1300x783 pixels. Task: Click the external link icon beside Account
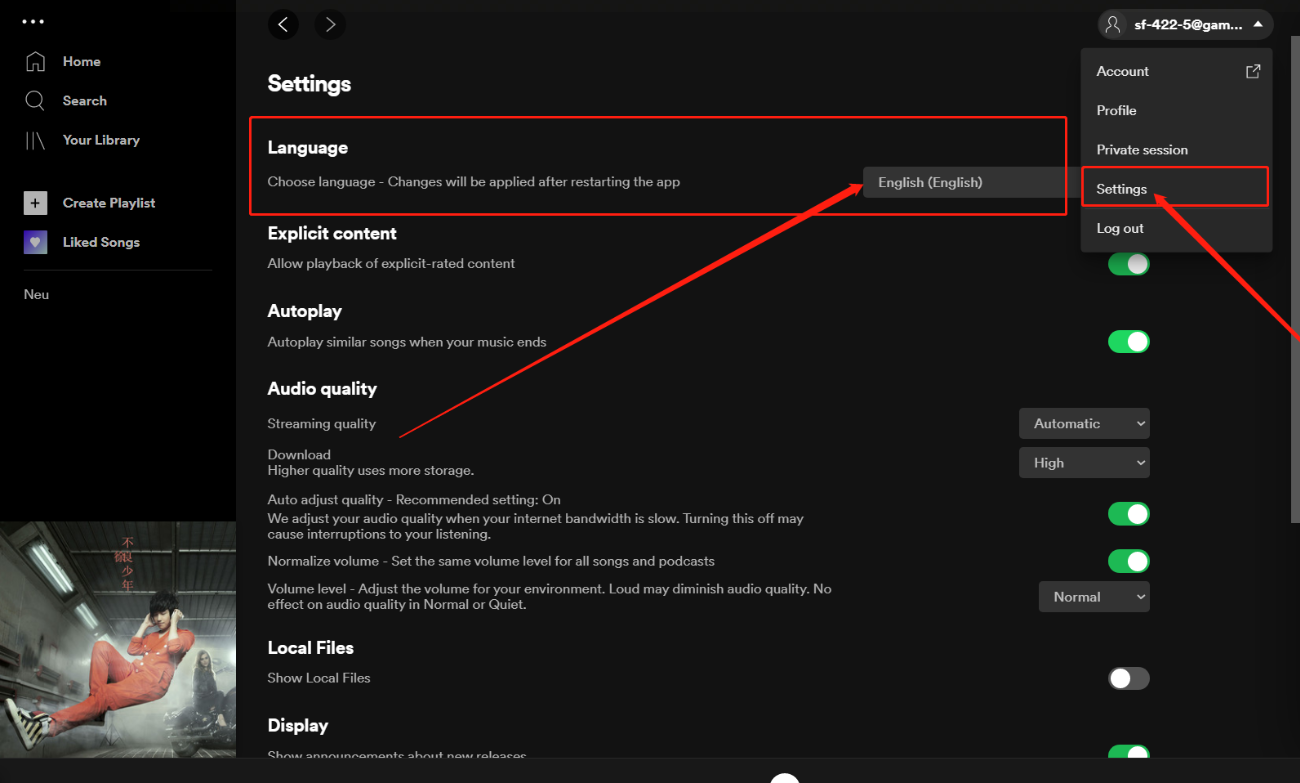pyautogui.click(x=1252, y=71)
